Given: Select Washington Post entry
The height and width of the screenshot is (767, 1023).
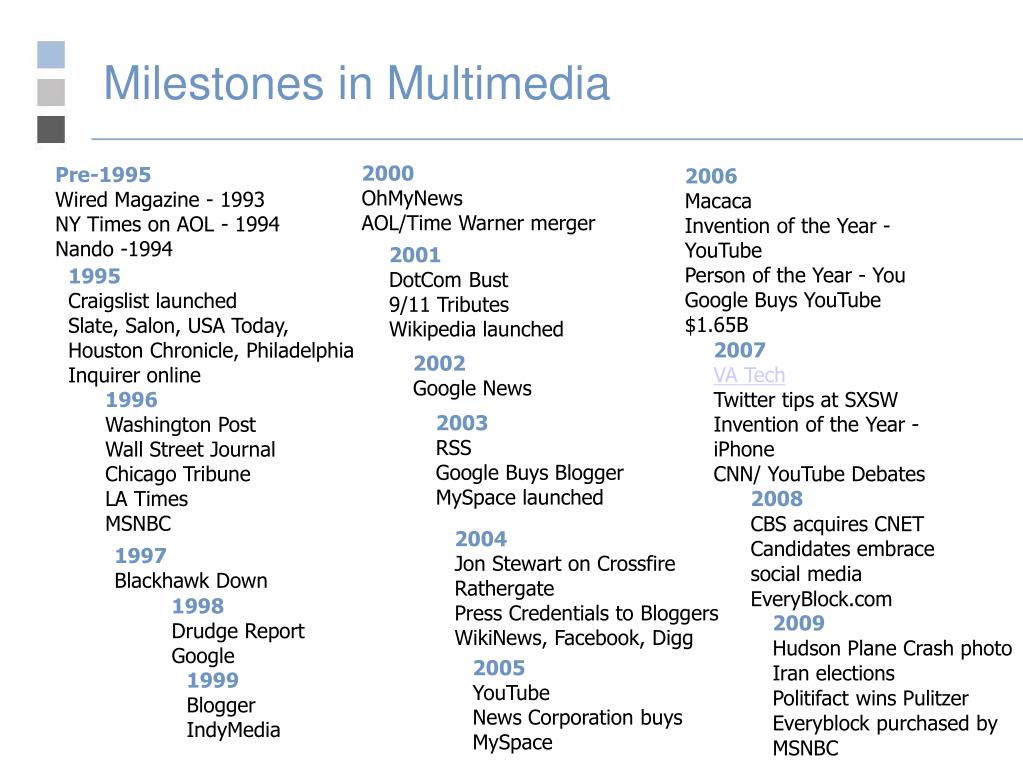Looking at the screenshot, I should click(x=181, y=425).
